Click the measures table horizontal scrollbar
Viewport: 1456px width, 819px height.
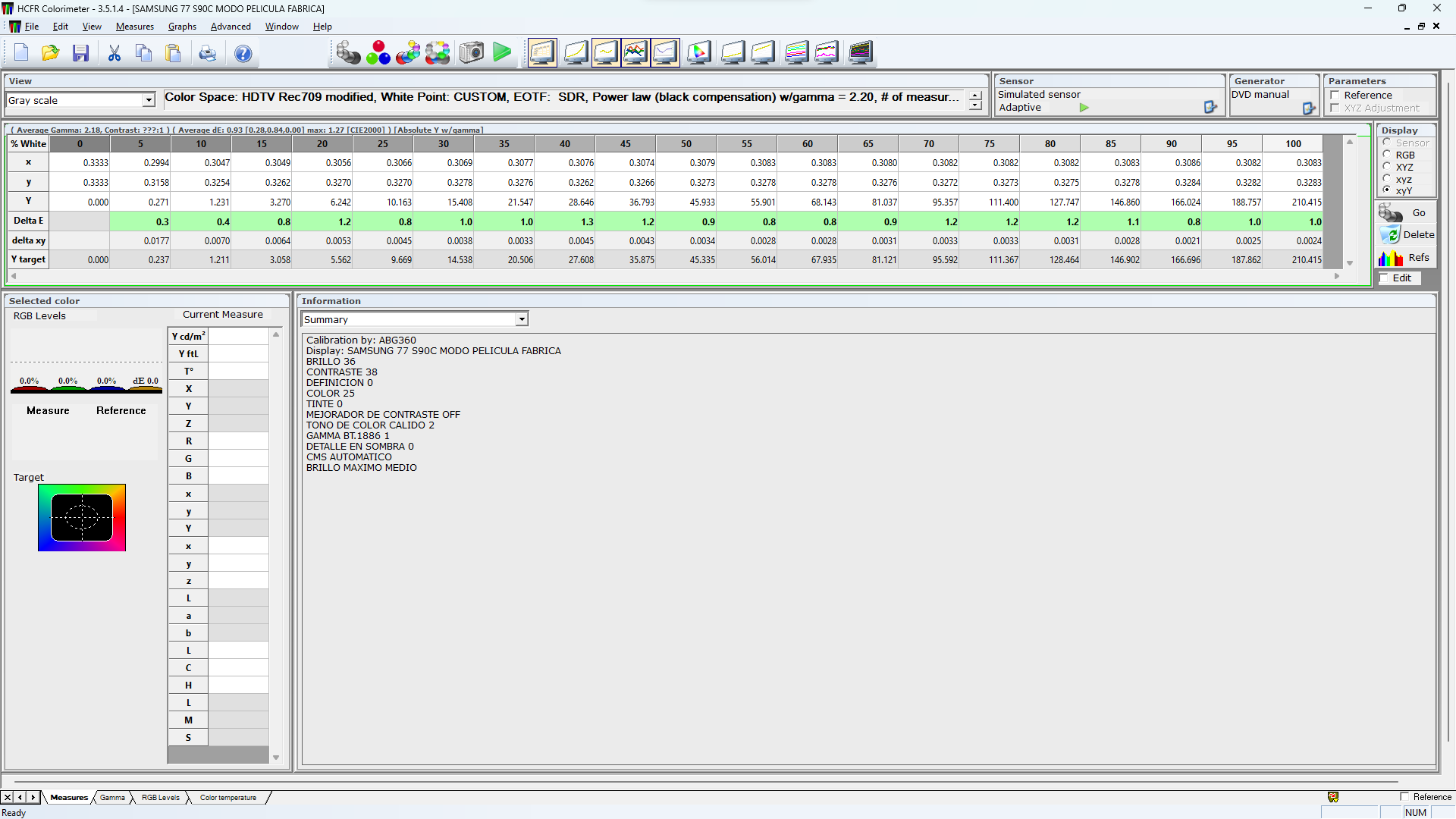pyautogui.click(x=675, y=277)
